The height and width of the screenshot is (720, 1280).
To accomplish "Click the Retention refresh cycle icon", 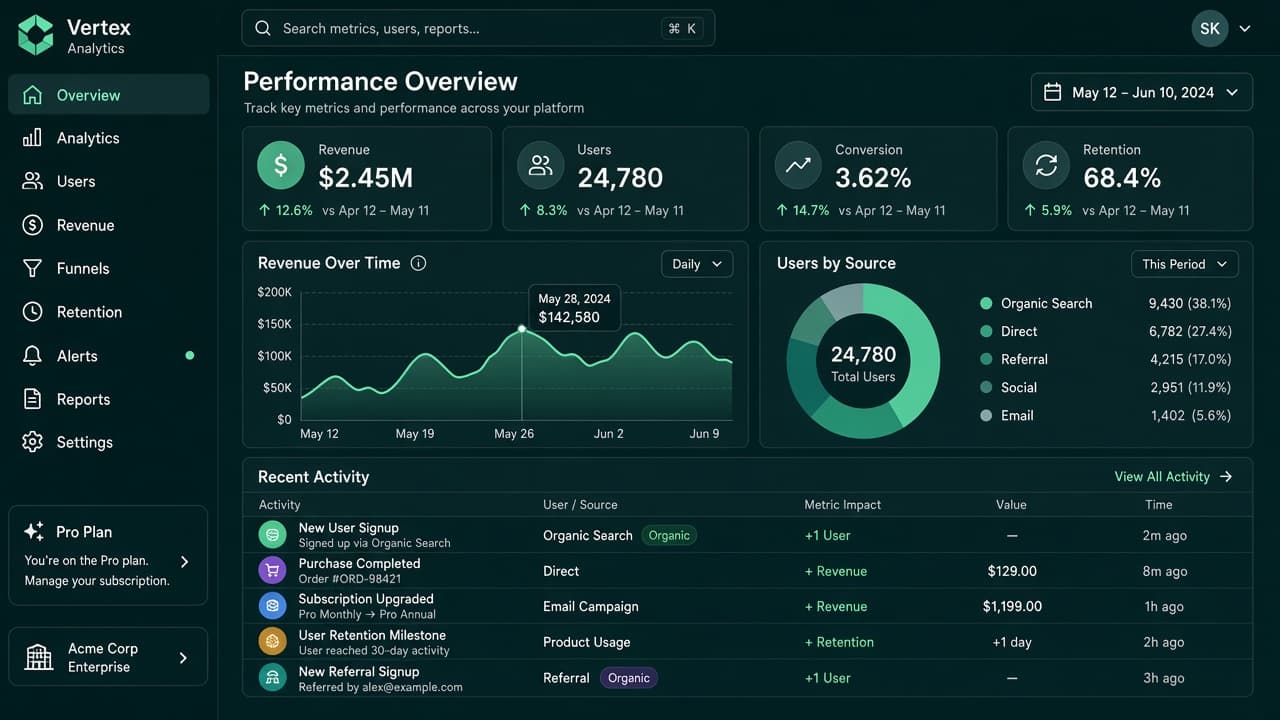I will pos(1046,166).
